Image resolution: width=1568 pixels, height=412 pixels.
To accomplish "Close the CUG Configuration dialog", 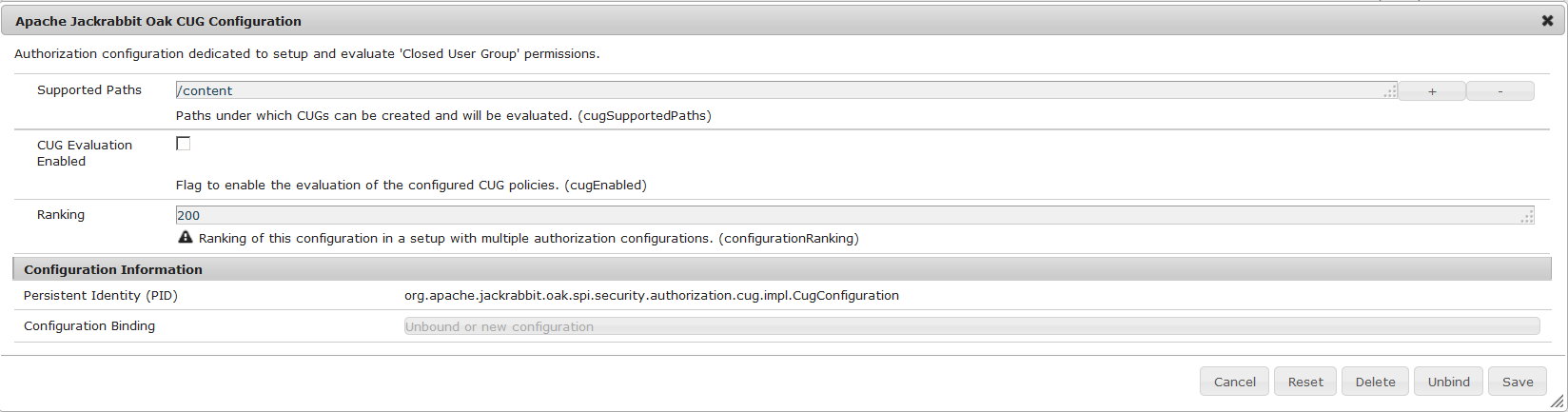I will pos(1547,21).
